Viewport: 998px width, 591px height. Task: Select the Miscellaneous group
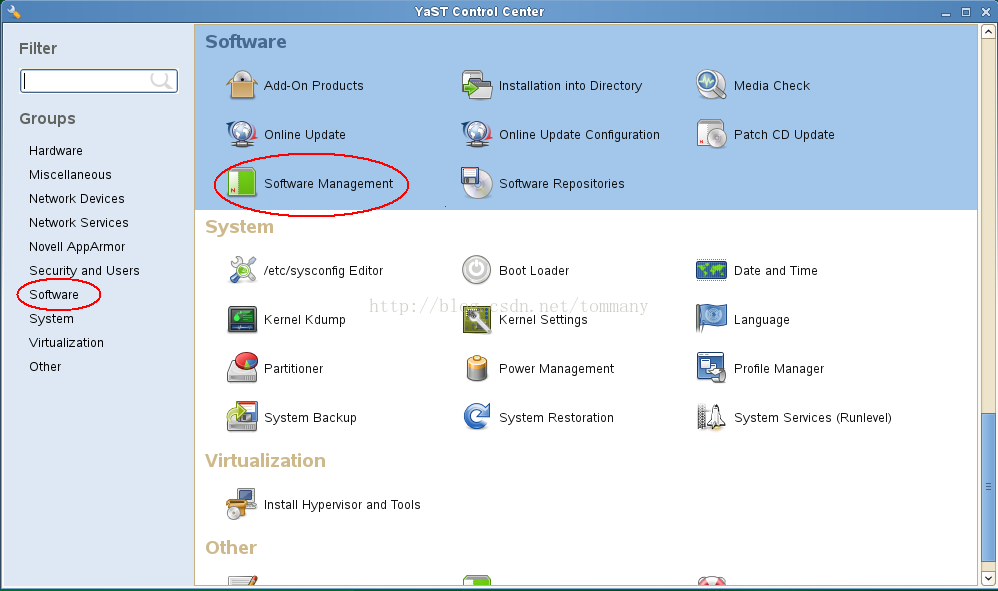tap(70, 175)
